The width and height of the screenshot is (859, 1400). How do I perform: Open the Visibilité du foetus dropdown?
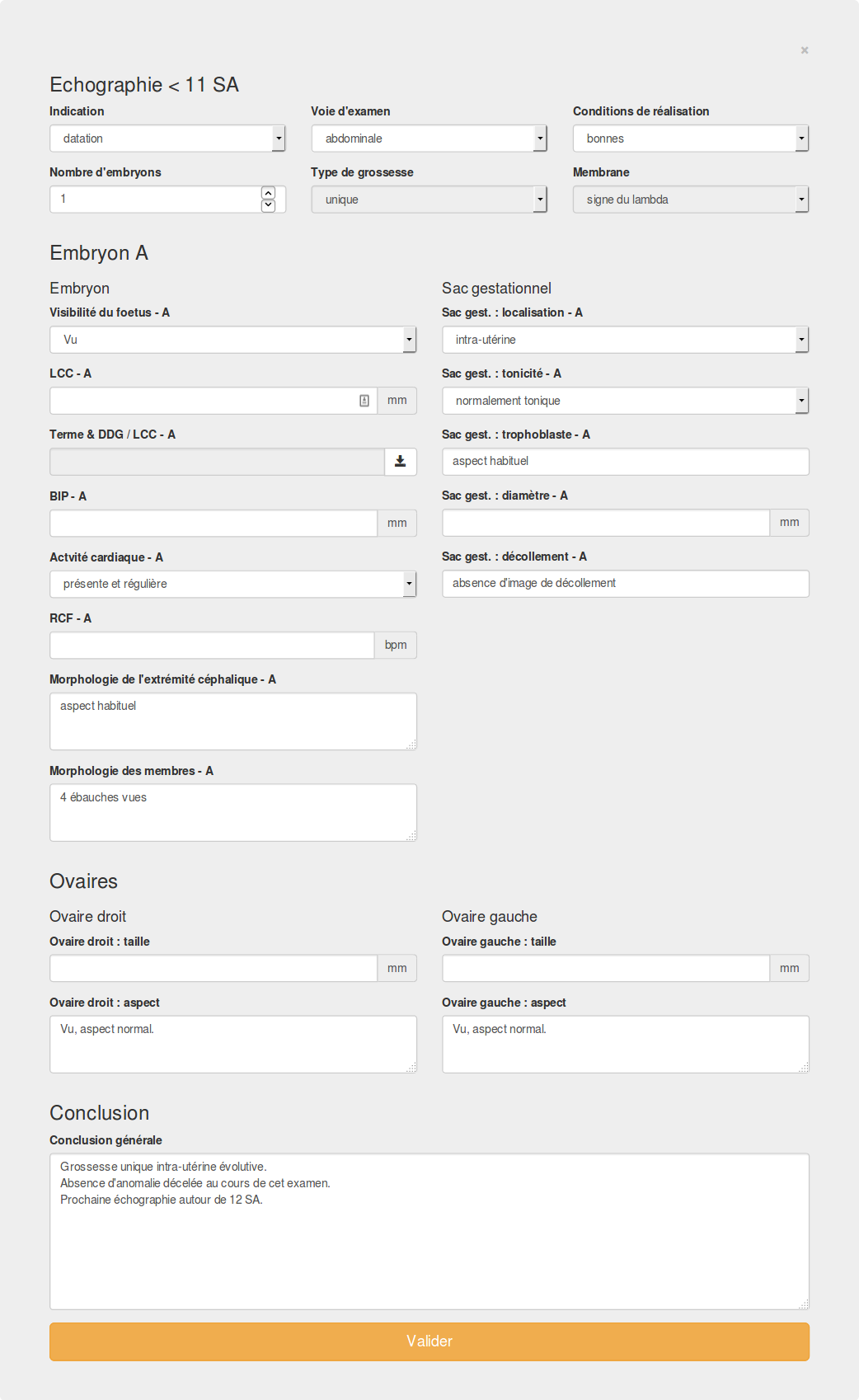(x=232, y=340)
